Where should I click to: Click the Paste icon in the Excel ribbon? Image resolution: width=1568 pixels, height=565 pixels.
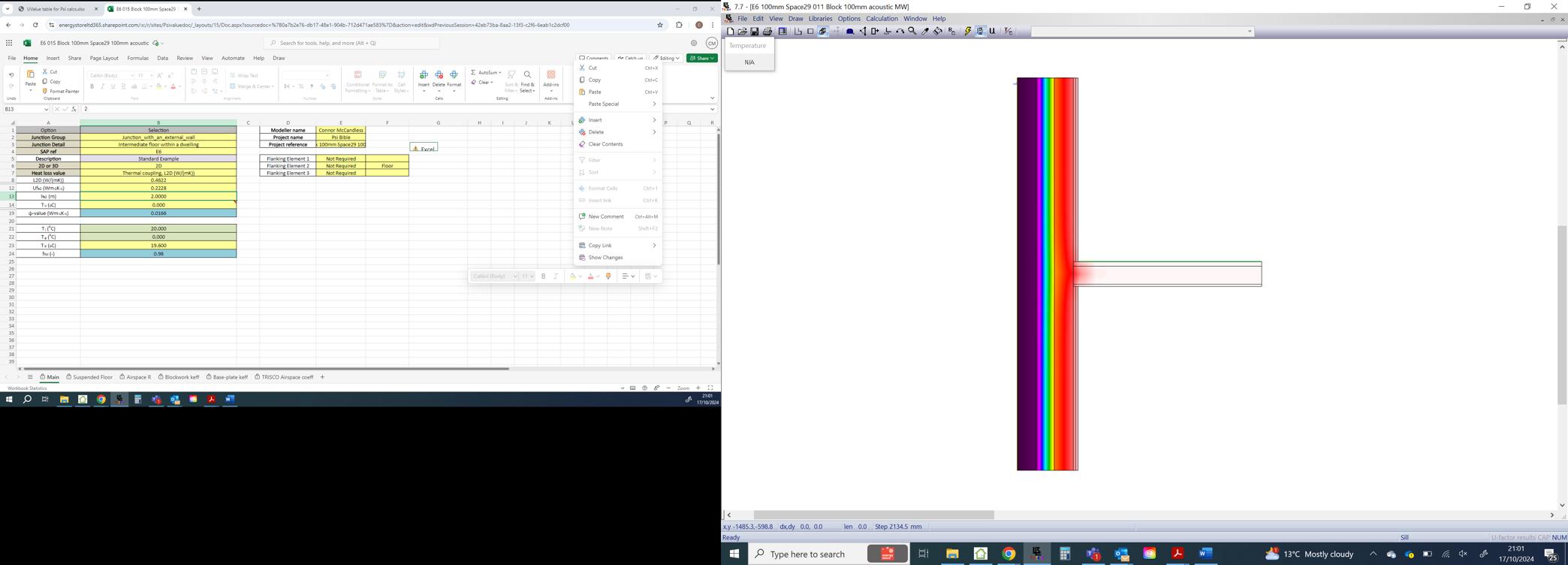[x=30, y=74]
